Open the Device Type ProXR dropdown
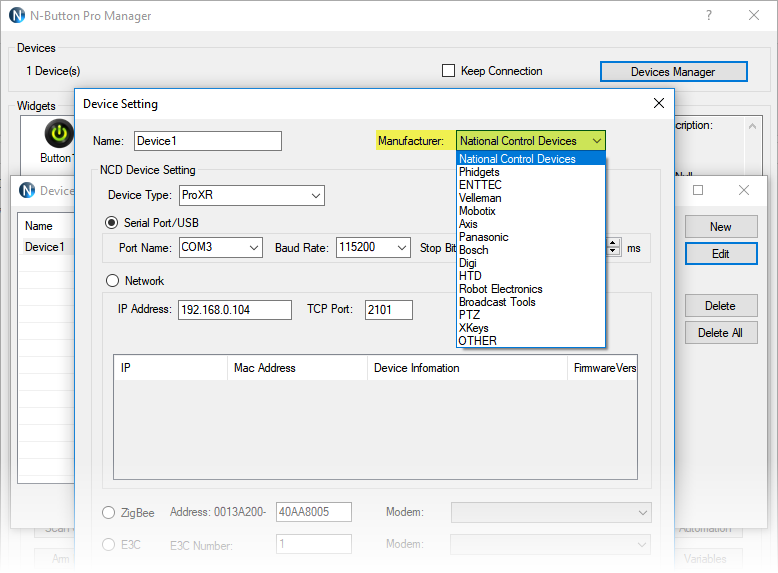 (316, 195)
